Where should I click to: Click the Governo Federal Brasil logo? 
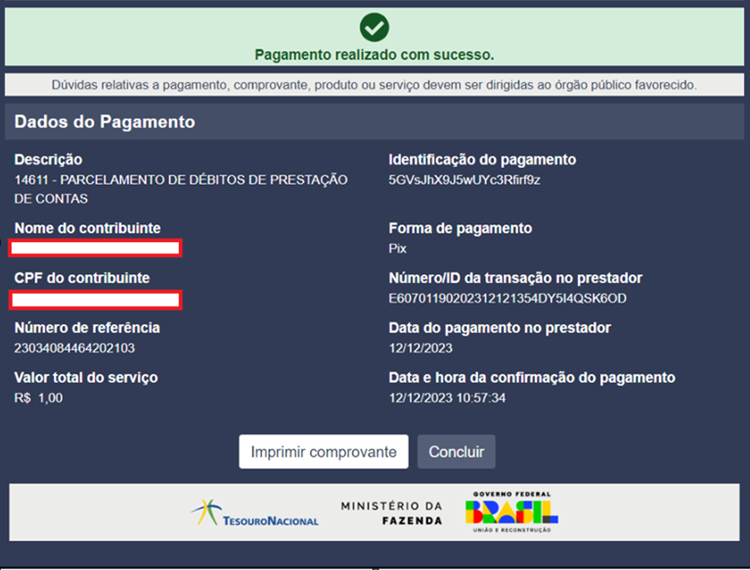point(512,512)
